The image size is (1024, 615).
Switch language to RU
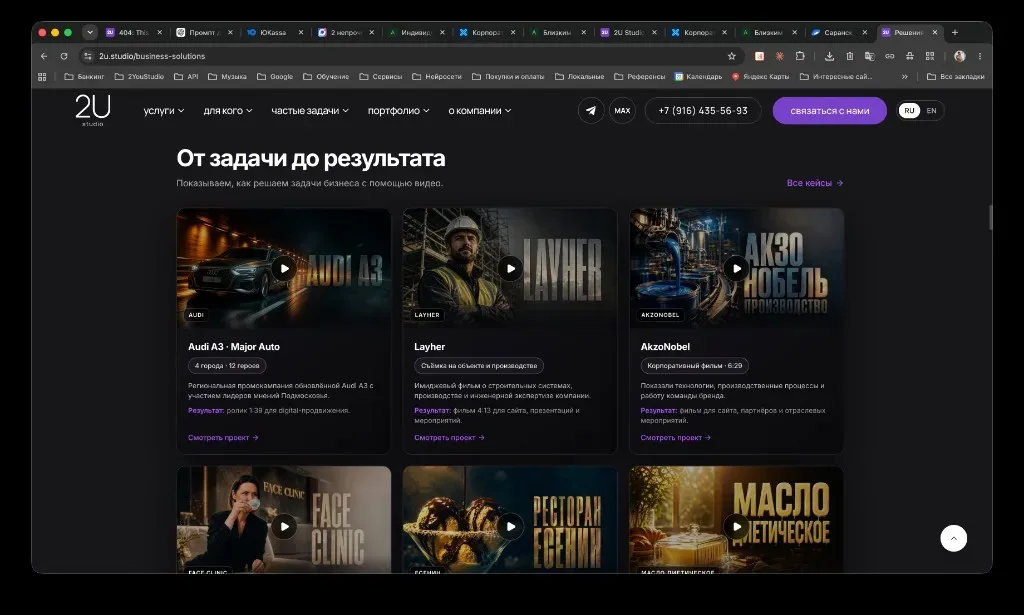pyautogui.click(x=909, y=110)
